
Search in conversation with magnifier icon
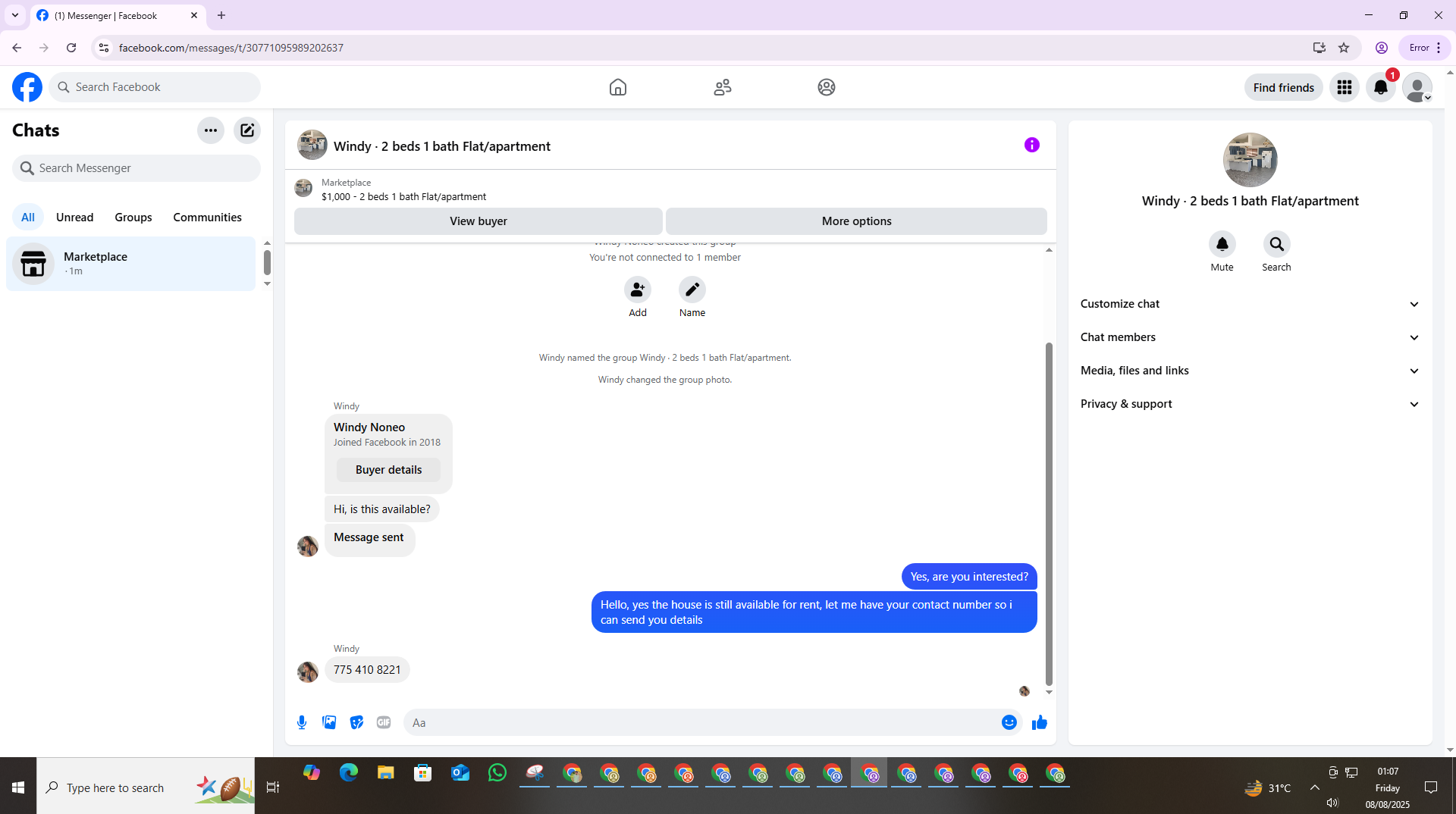[1277, 244]
